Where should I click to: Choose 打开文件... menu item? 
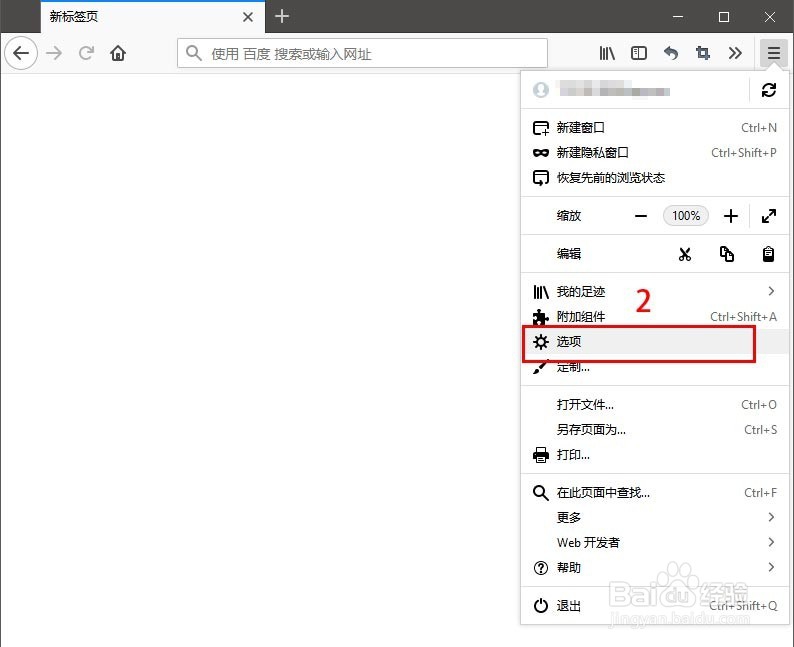pos(655,405)
